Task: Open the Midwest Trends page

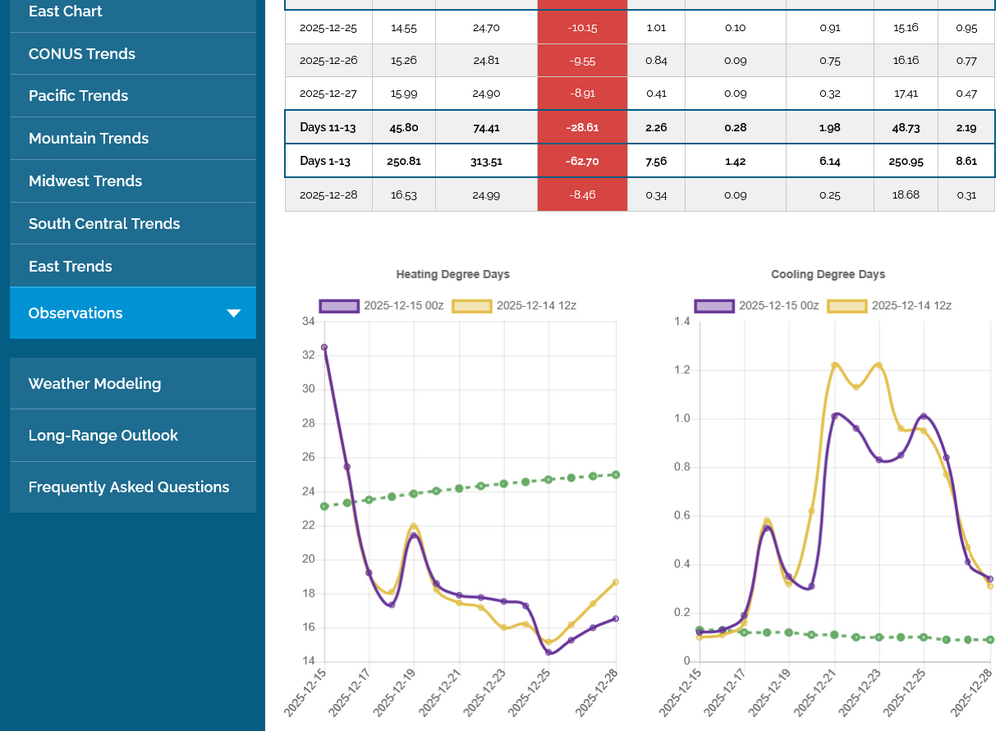Action: [85, 181]
